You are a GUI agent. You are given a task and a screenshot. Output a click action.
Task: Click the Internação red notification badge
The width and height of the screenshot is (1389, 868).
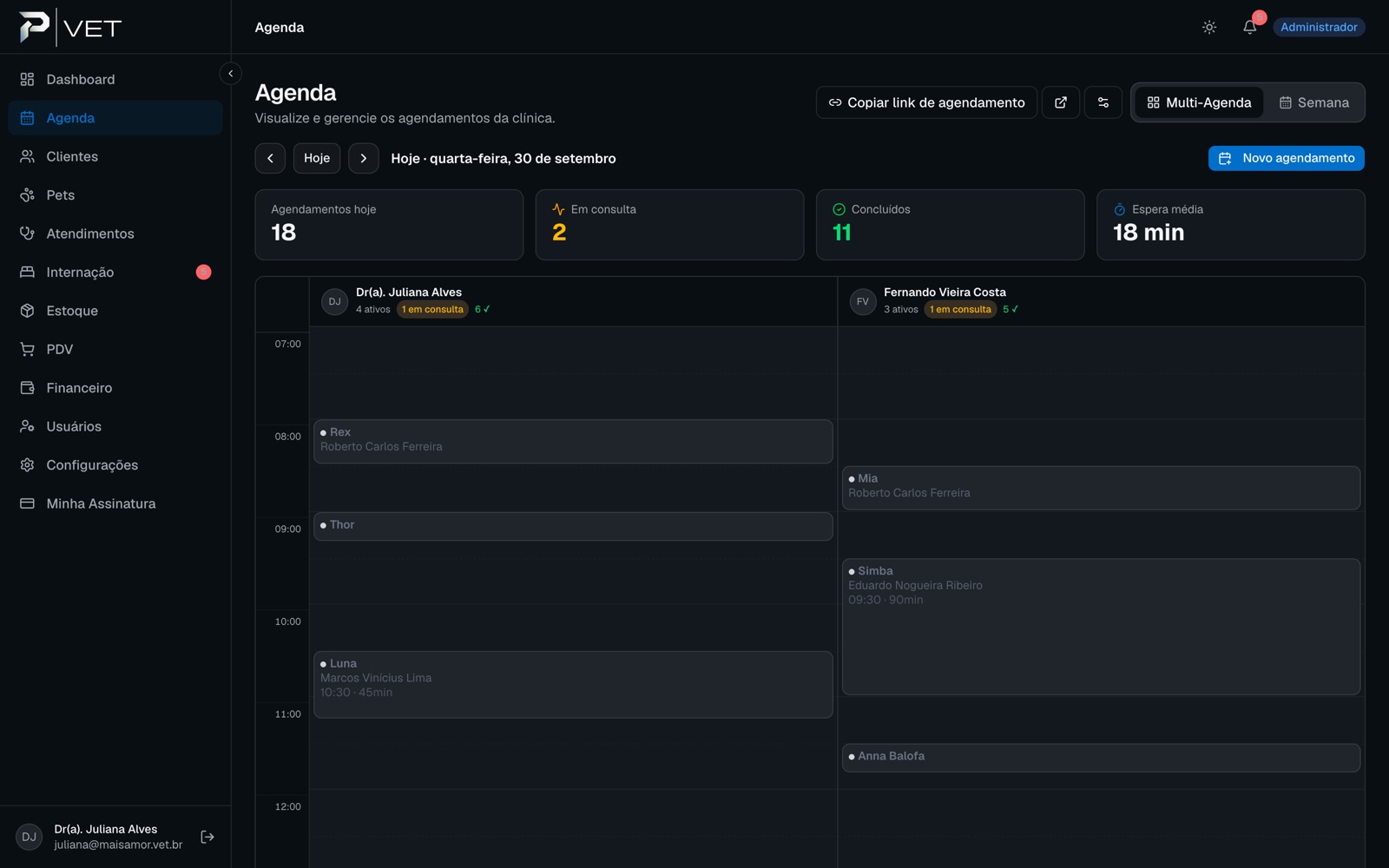pos(204,272)
